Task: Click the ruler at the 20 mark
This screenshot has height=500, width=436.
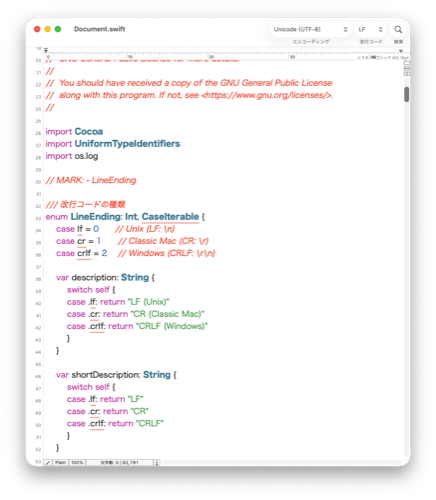Action: coord(211,57)
